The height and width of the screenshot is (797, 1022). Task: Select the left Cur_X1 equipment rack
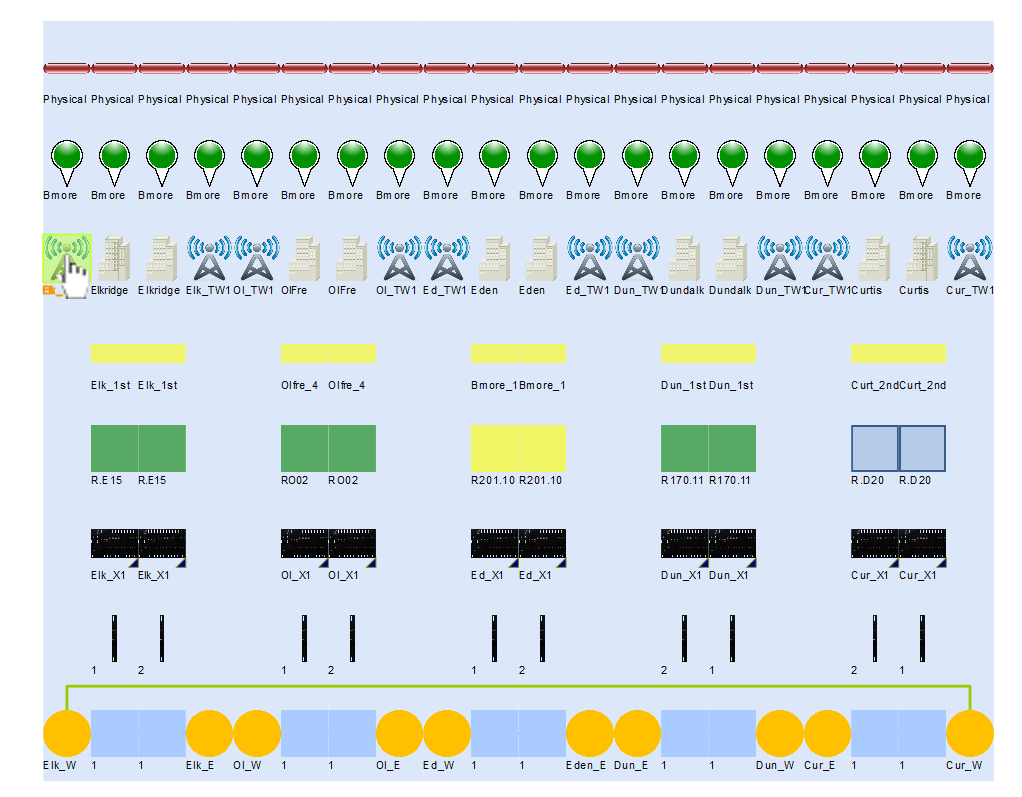pos(874,544)
